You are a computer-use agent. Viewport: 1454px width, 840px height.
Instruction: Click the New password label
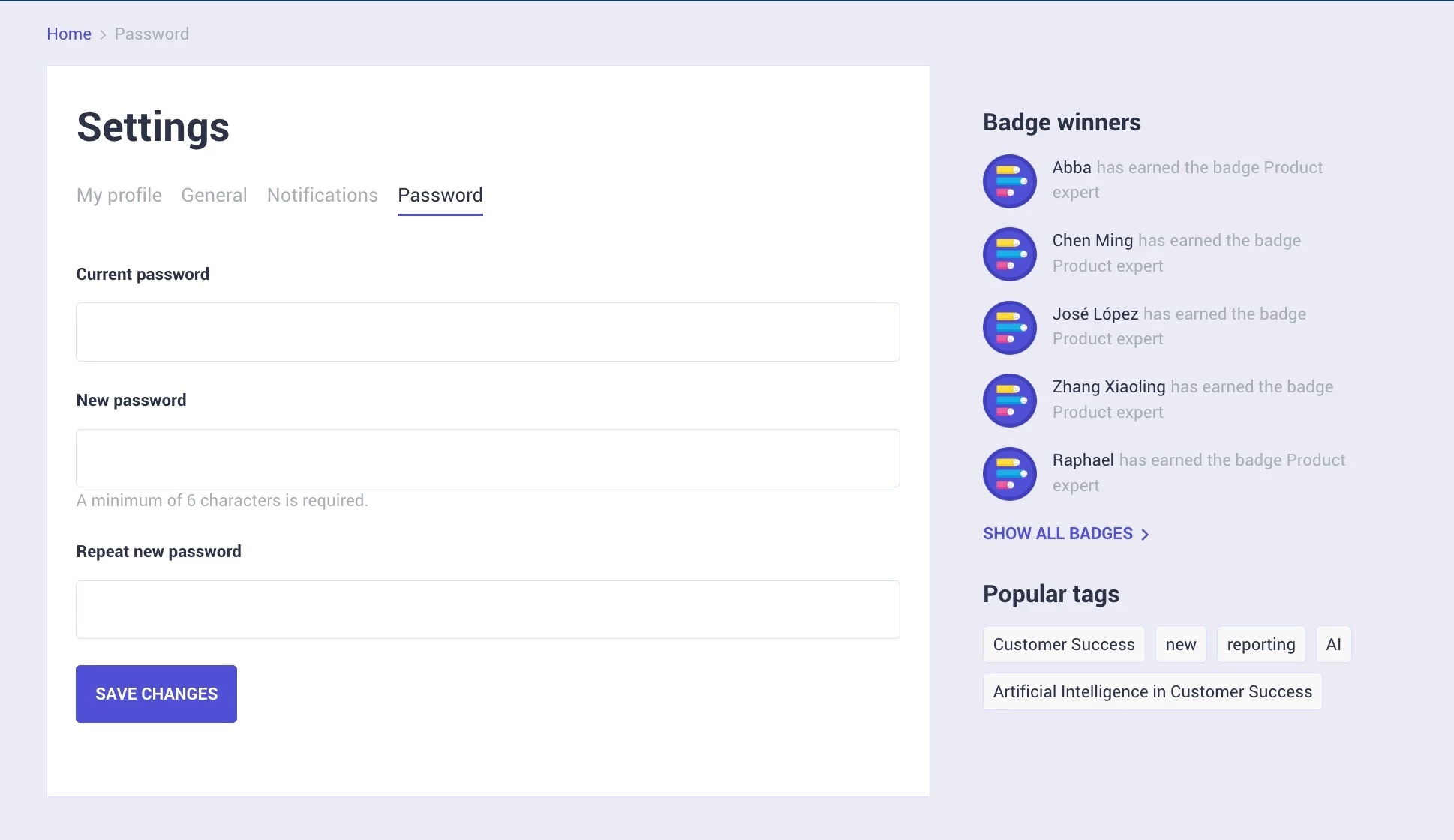pyautogui.click(x=131, y=400)
